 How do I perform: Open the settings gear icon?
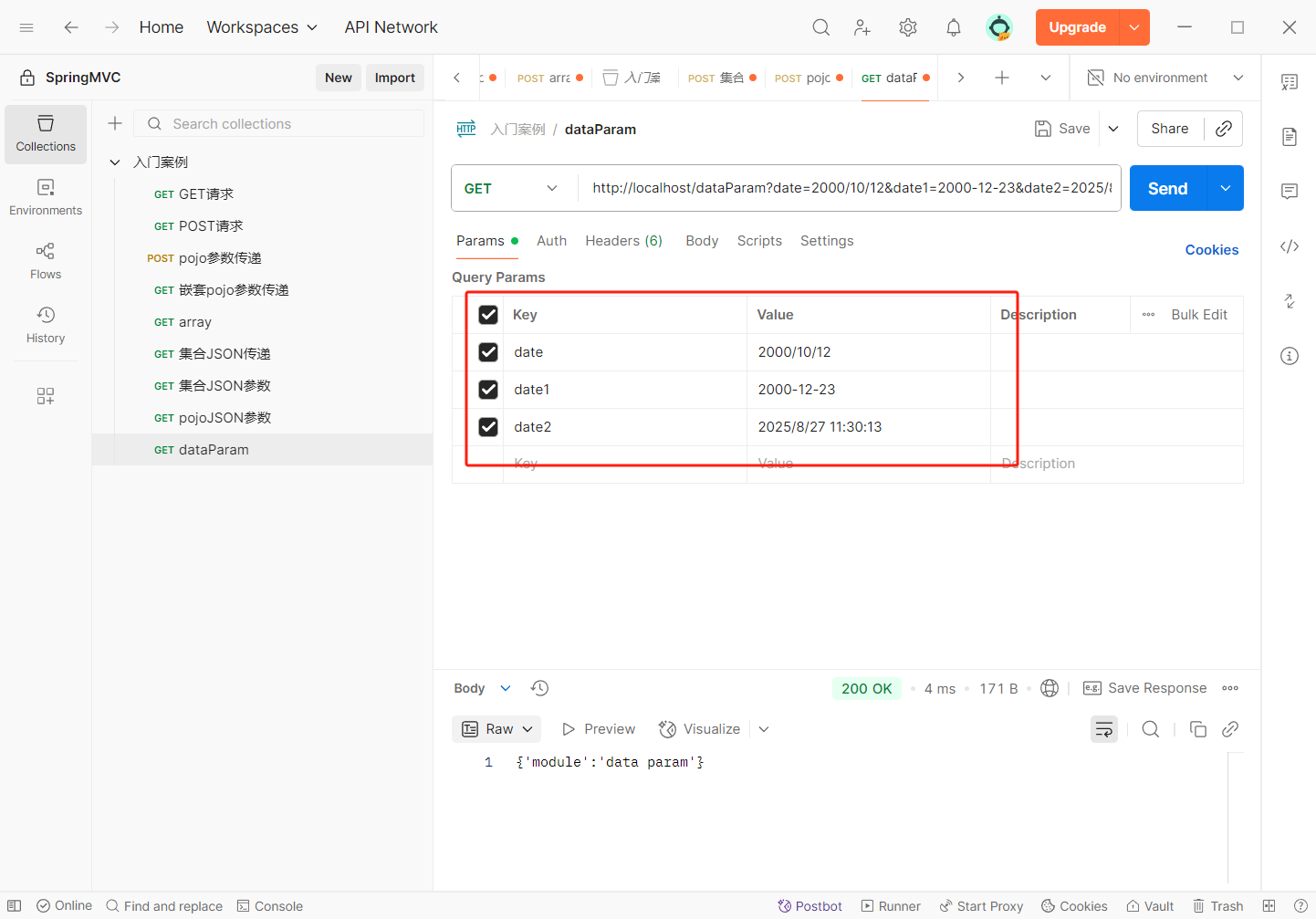coord(908,27)
